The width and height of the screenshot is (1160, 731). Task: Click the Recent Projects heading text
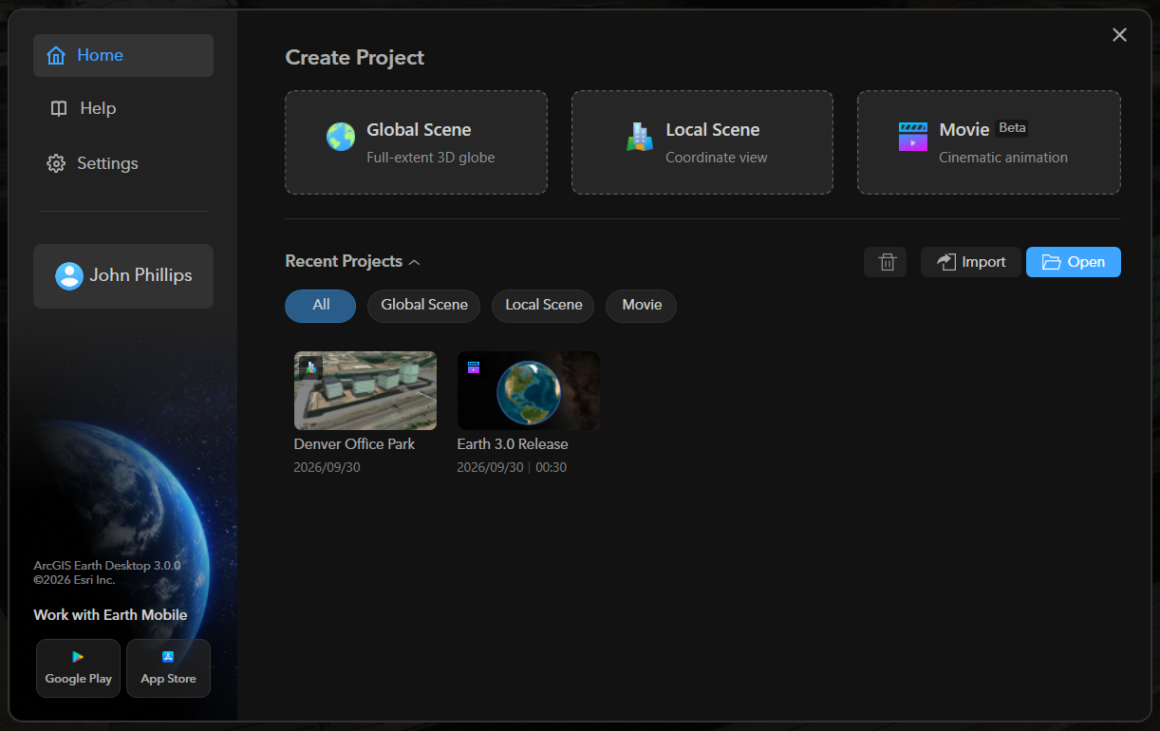344,261
